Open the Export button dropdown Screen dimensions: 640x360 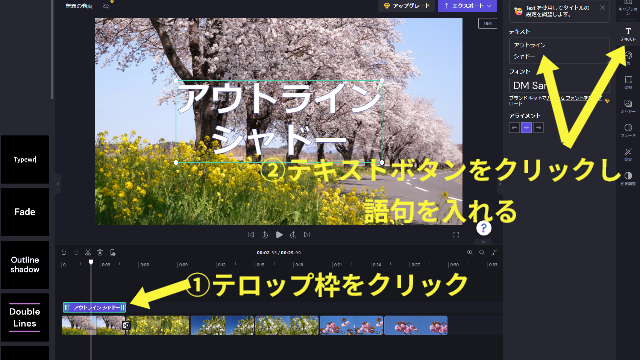tap(467, 6)
